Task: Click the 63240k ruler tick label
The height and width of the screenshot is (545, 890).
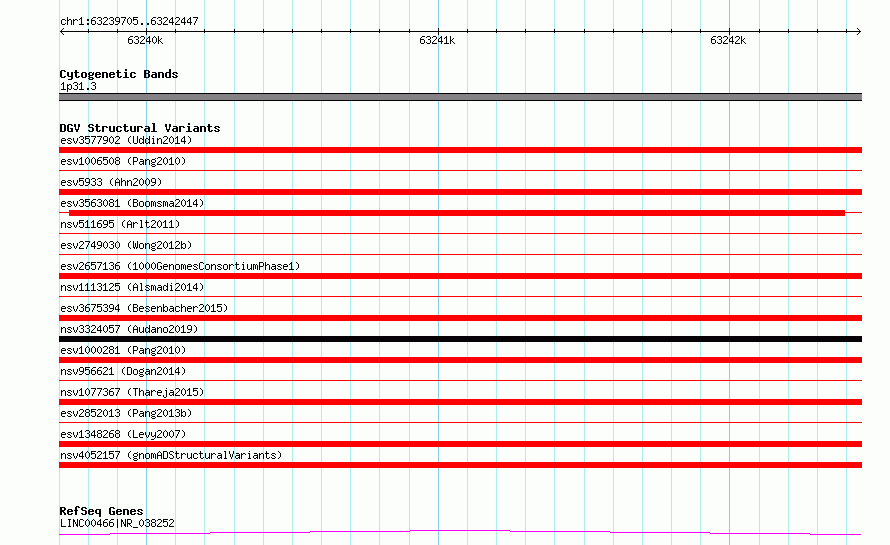Action: tap(145, 40)
